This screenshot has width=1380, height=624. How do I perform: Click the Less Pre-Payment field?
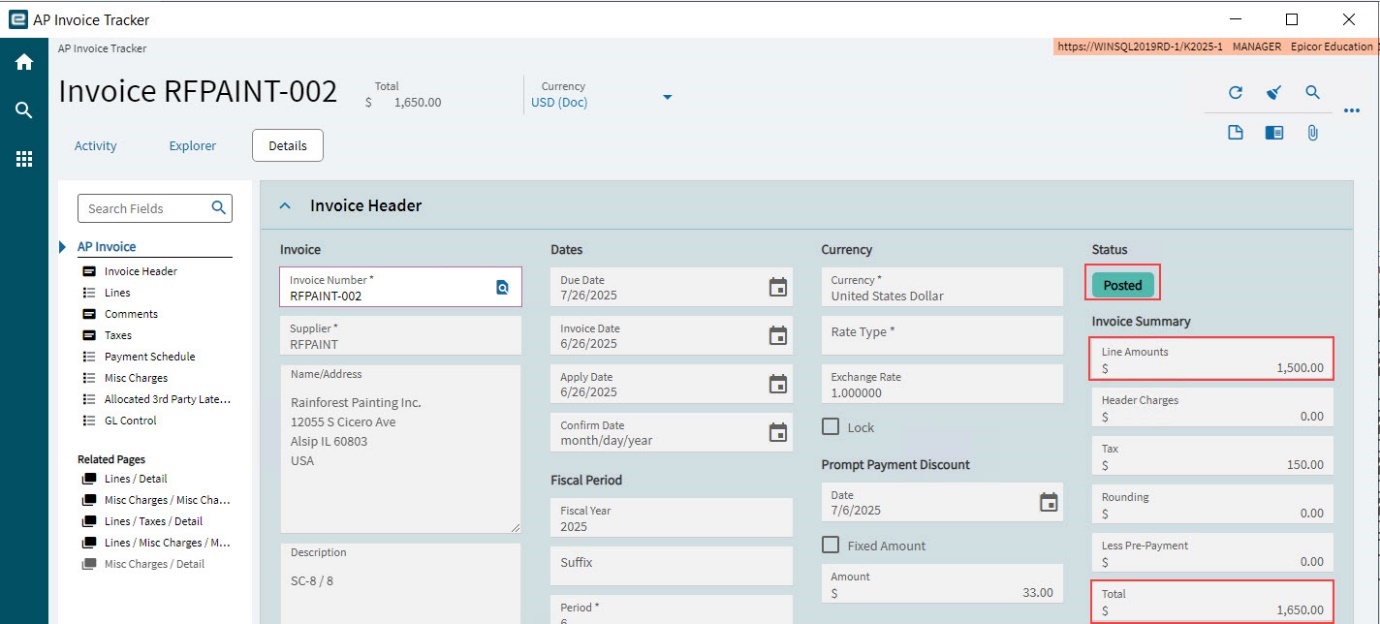click(1213, 553)
